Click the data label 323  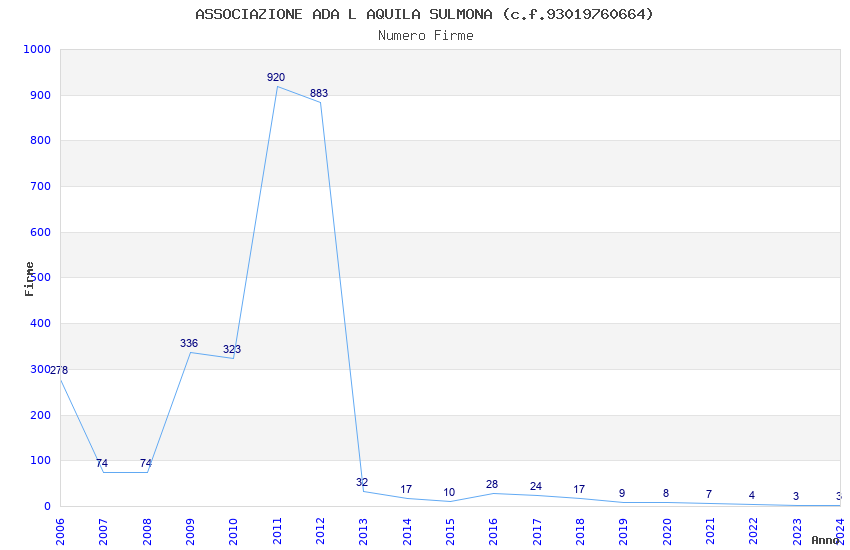(232, 349)
